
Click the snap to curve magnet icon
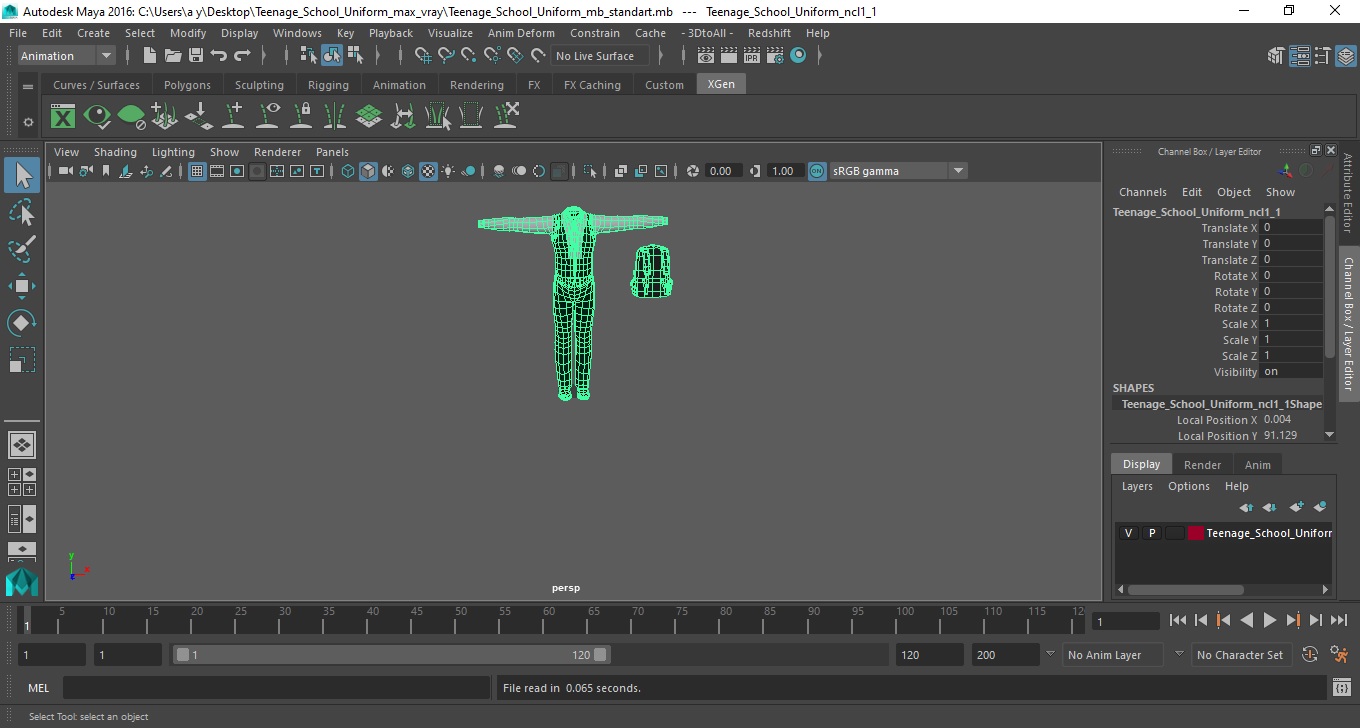(446, 56)
